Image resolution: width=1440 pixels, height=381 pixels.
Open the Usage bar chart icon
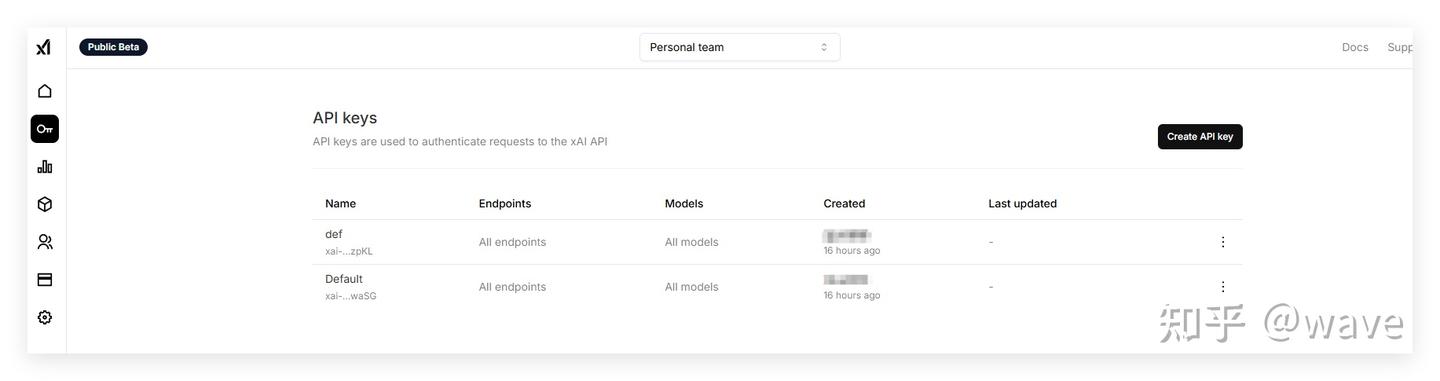pyautogui.click(x=45, y=166)
